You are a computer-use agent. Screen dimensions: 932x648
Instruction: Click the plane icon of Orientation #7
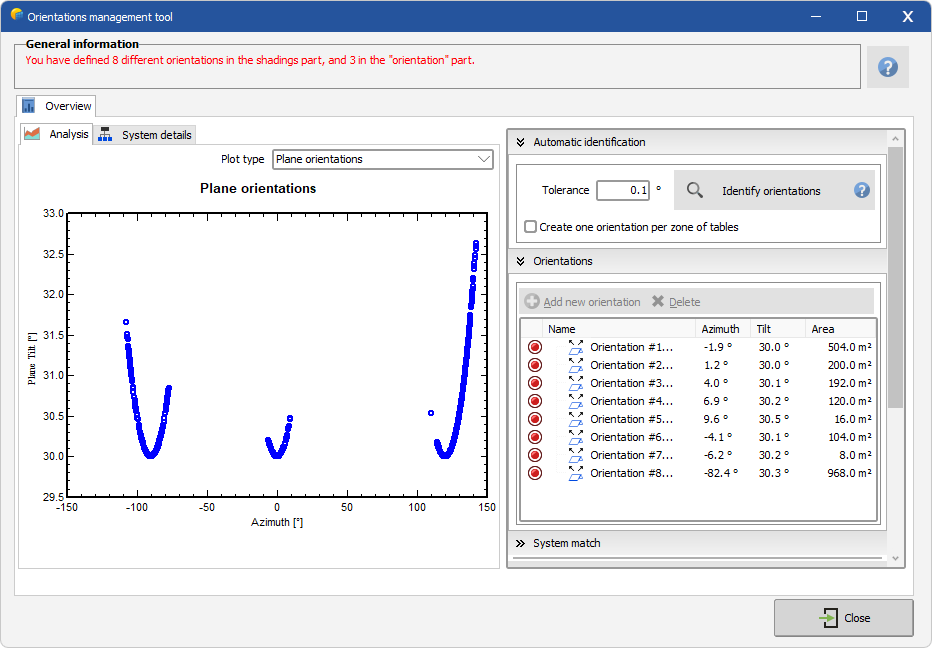click(576, 455)
